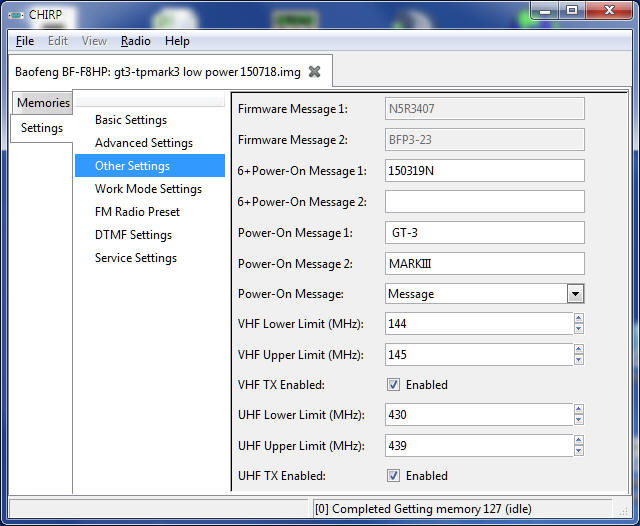Expand the Power-On Message dropdown
This screenshot has height=526, width=640.
576,294
